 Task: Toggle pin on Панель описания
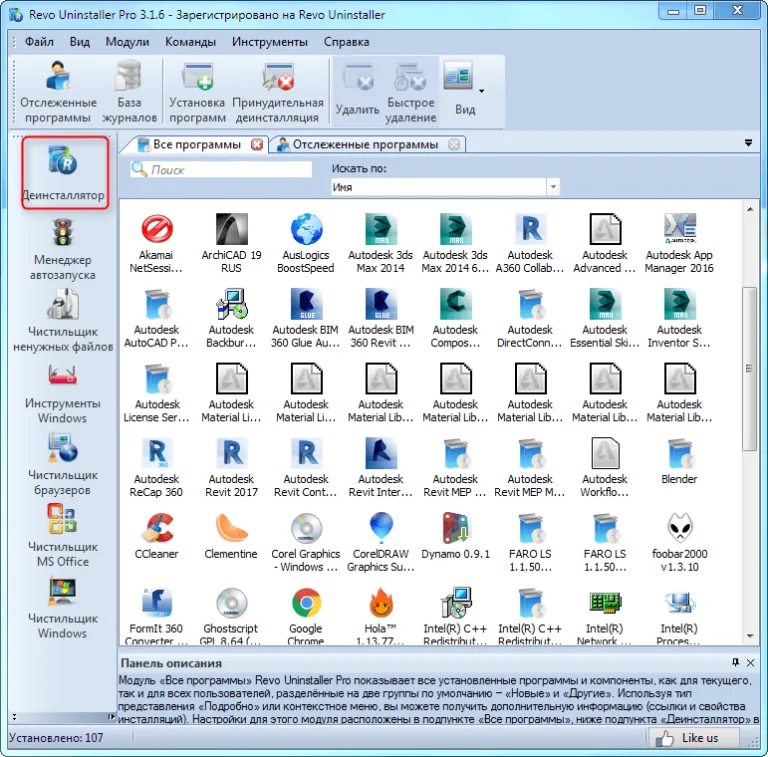(735, 662)
